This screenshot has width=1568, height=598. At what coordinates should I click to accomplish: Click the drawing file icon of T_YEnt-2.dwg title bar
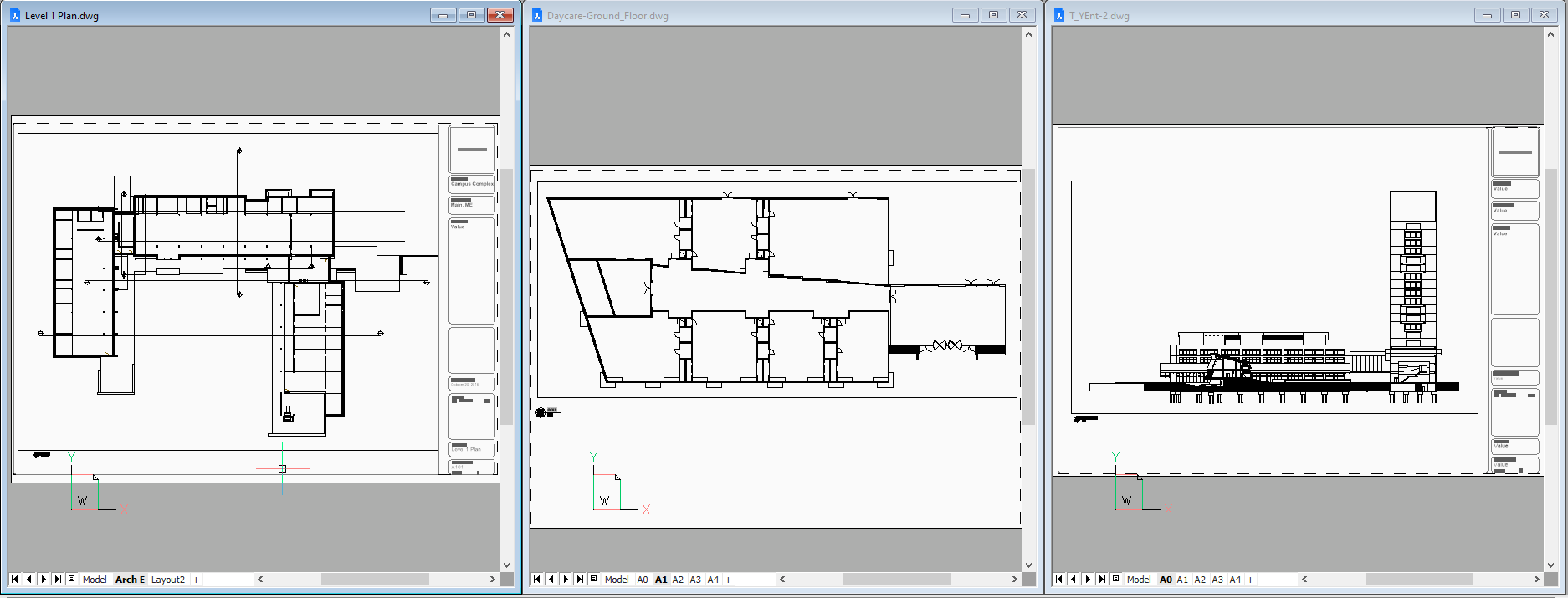1059,15
